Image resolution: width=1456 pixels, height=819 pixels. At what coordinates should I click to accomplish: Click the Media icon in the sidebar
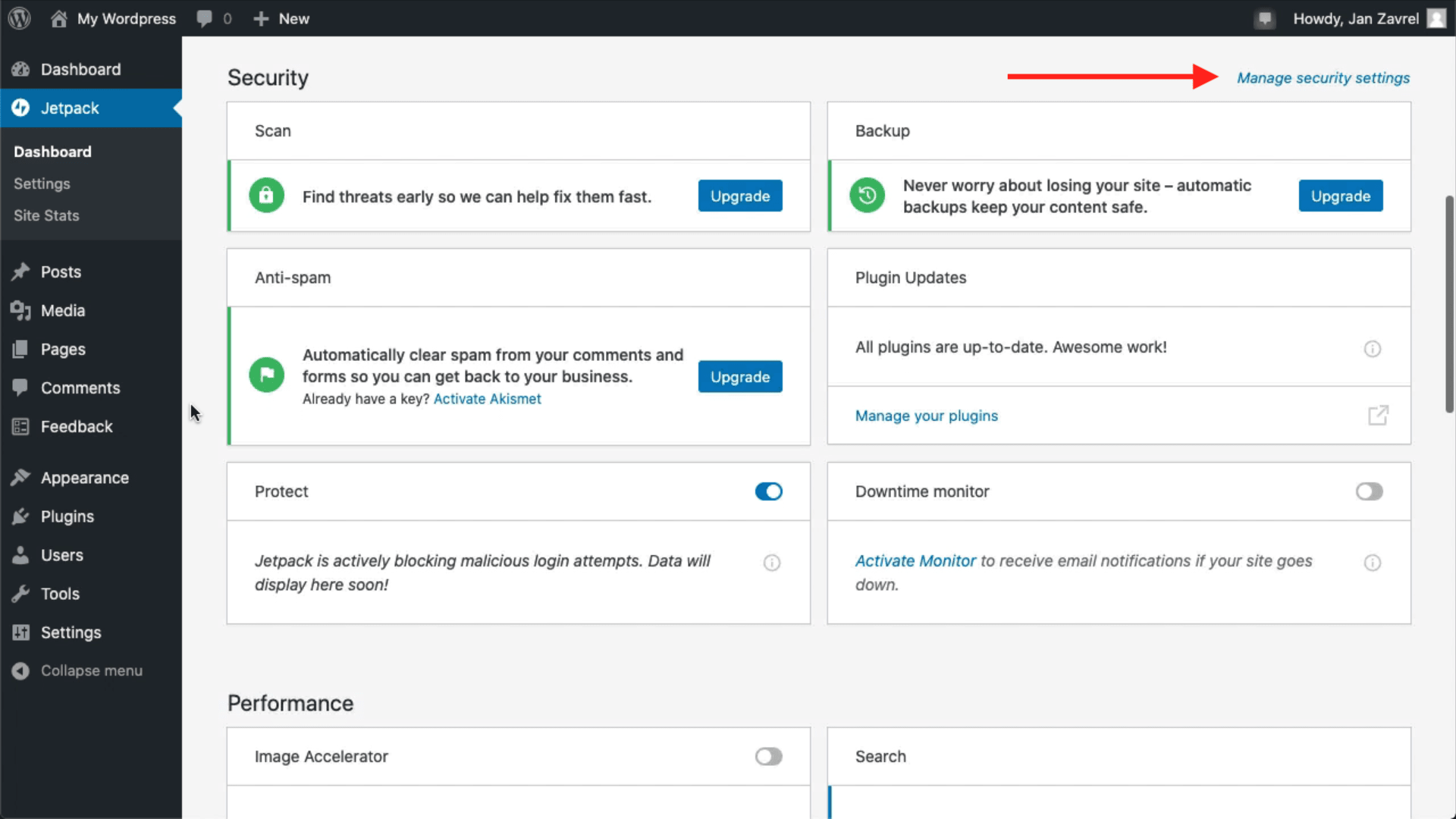click(20, 310)
